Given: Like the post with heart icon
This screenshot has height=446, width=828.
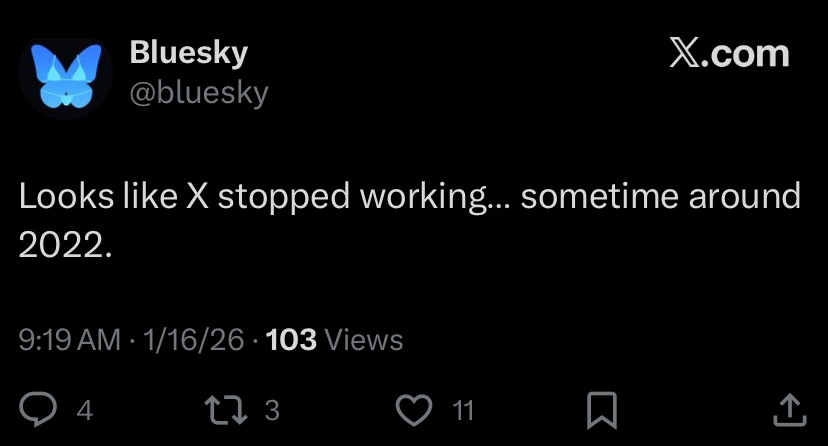Looking at the screenshot, I should [415, 409].
